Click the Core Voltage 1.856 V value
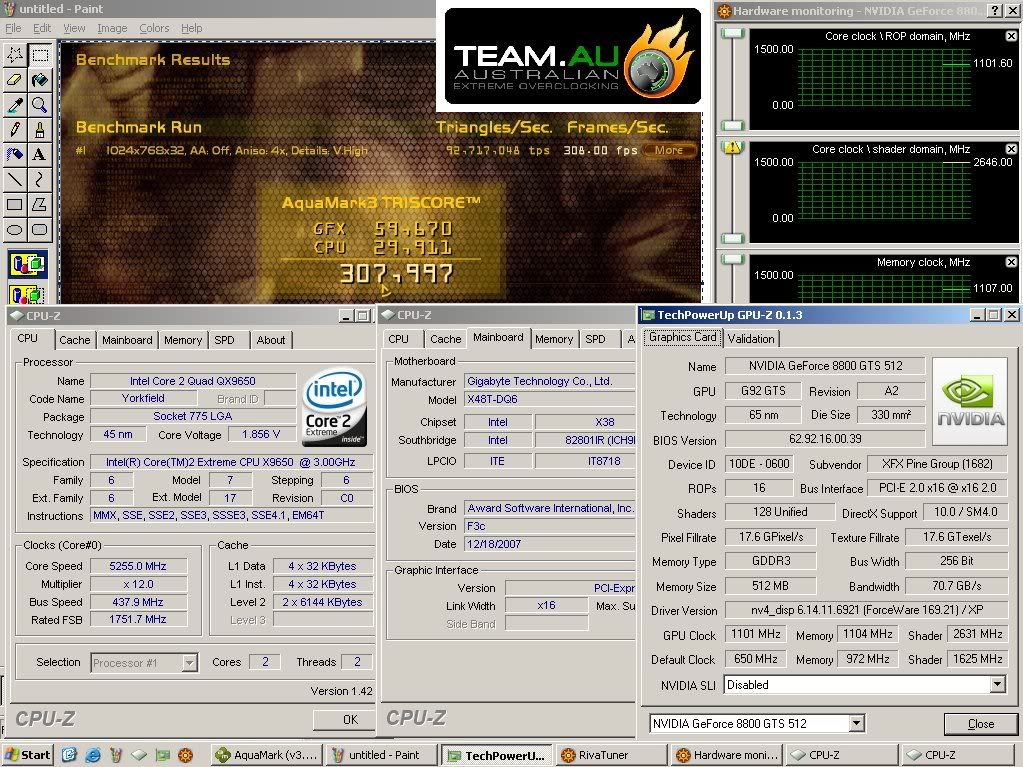Screen dimensions: 1023x767 260,434
